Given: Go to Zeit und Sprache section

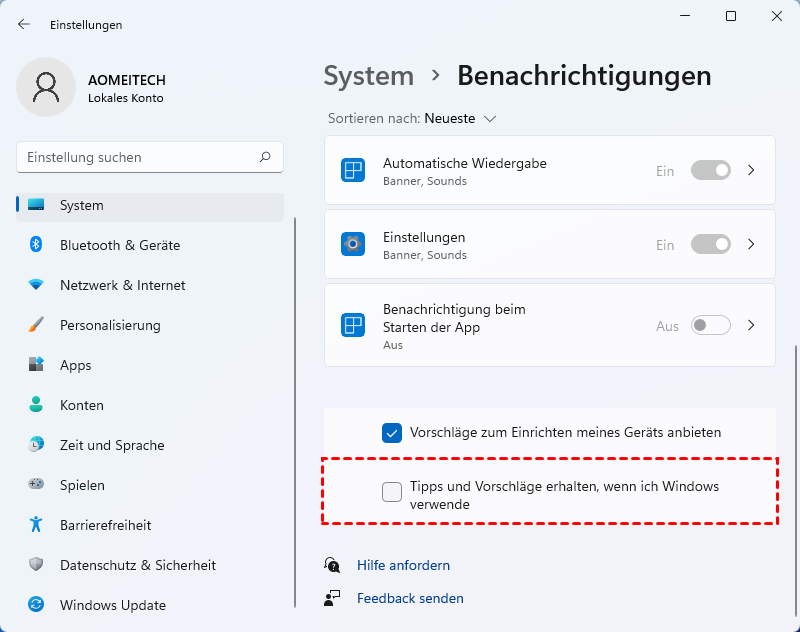Looking at the screenshot, I should pos(112,445).
